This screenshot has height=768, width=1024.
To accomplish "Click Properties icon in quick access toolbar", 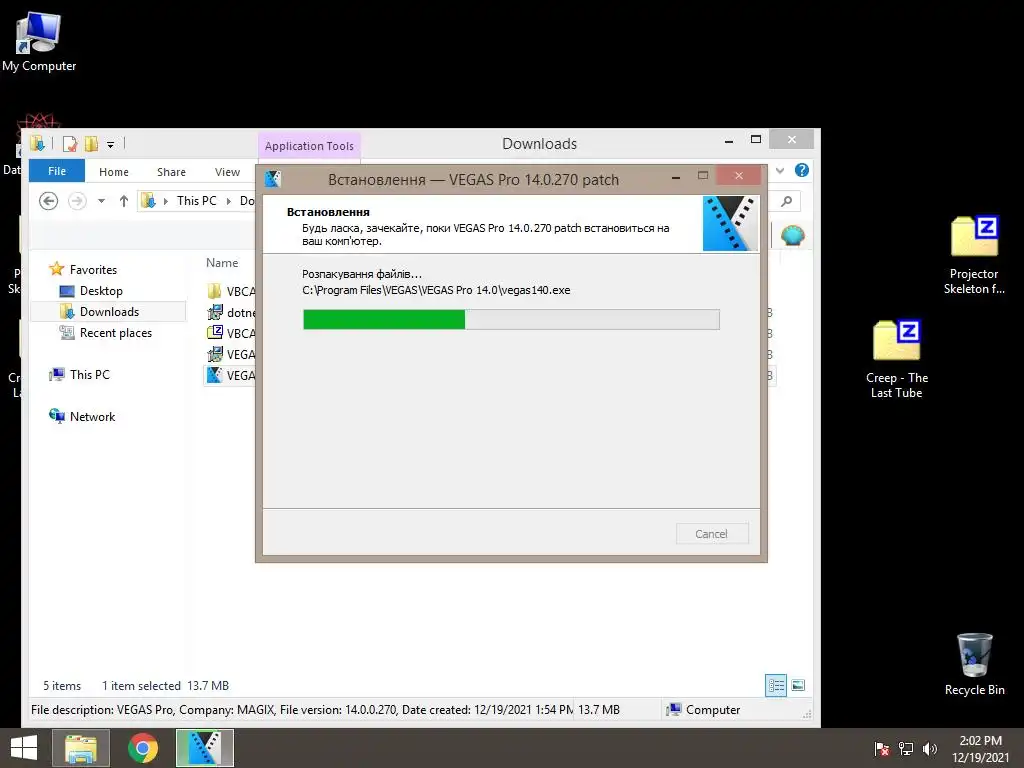I will point(70,144).
